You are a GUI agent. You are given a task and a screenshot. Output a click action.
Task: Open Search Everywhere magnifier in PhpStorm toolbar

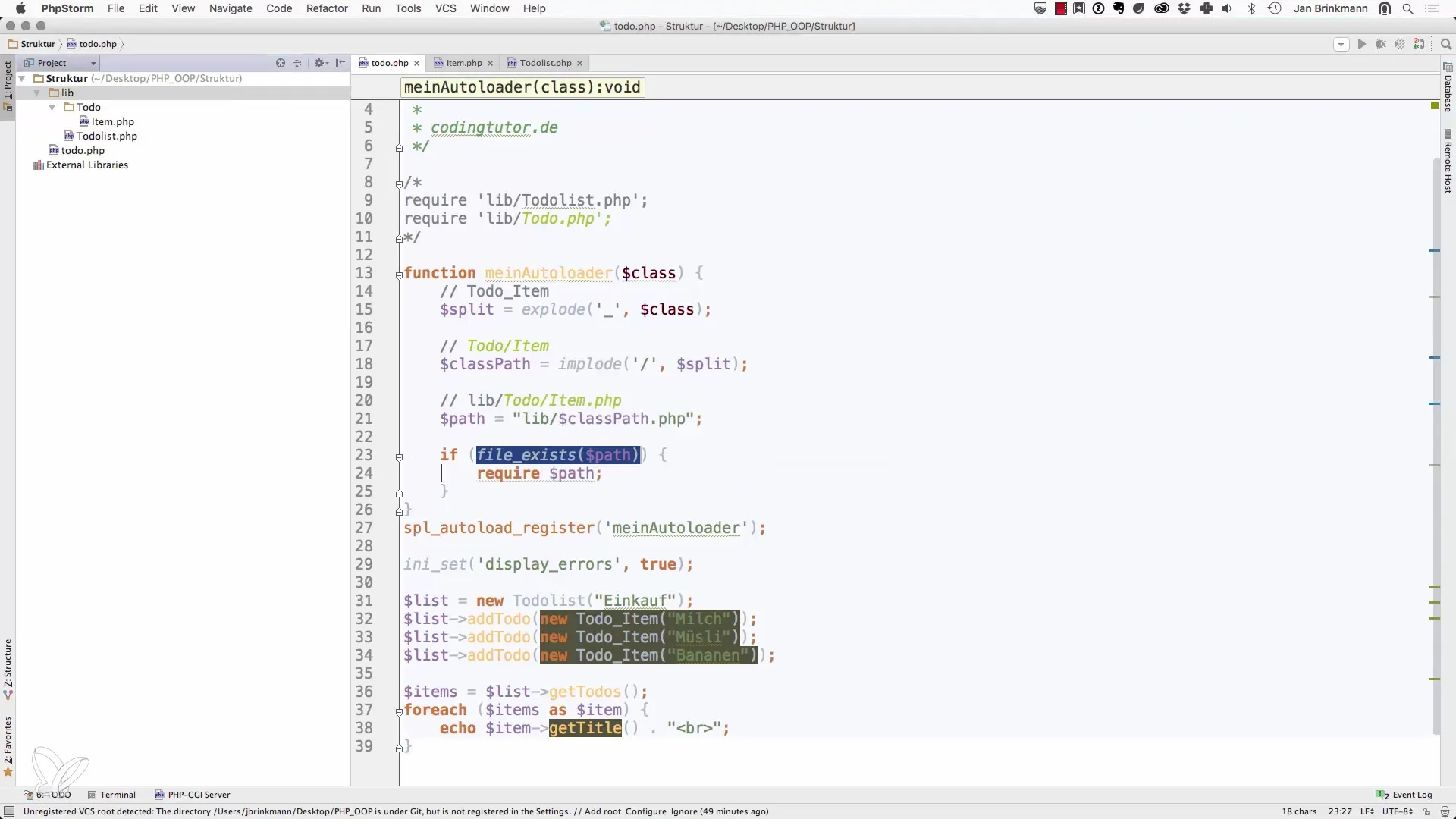coord(1445,45)
